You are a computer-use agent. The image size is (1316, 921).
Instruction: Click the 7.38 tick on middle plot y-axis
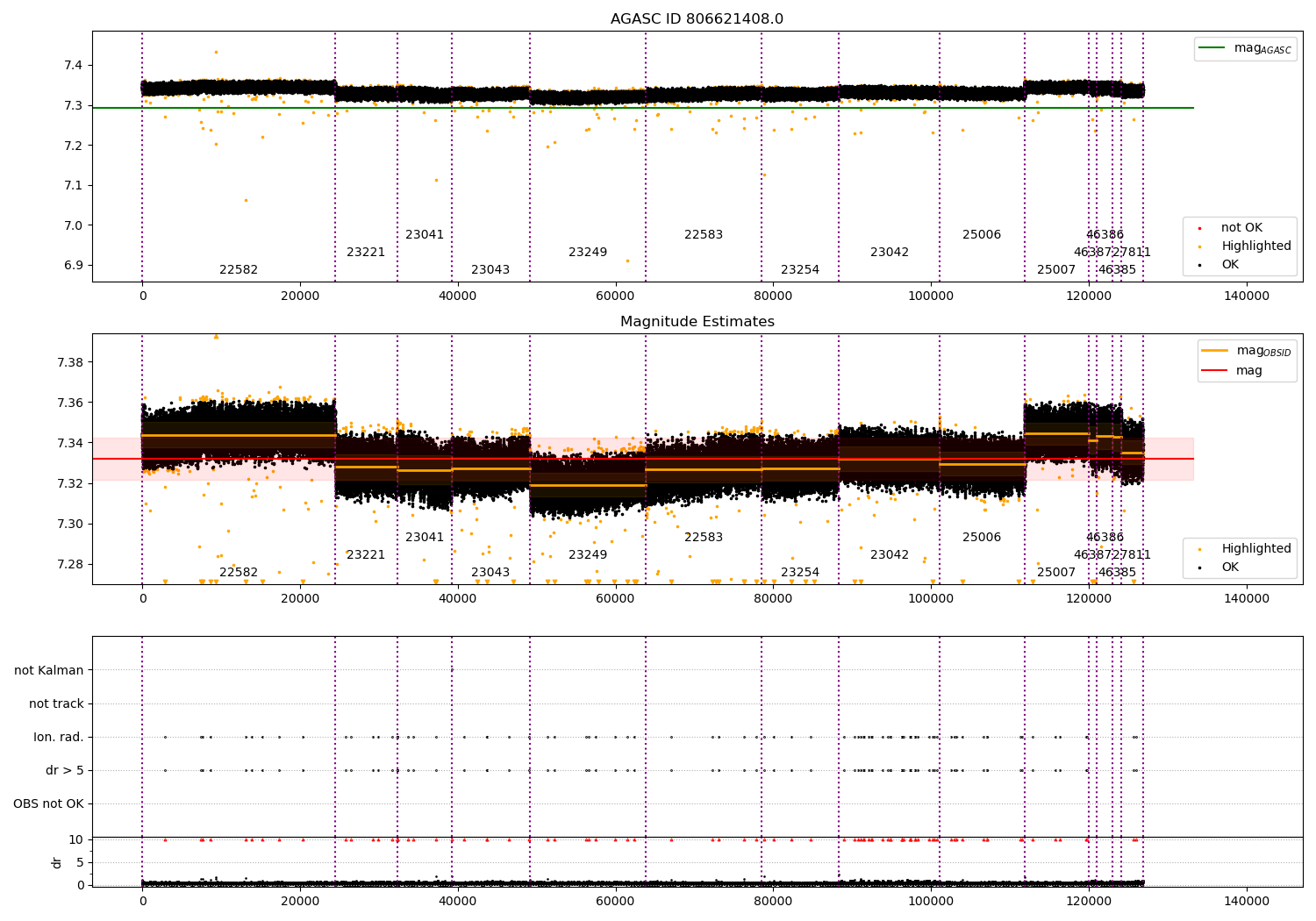point(70,363)
